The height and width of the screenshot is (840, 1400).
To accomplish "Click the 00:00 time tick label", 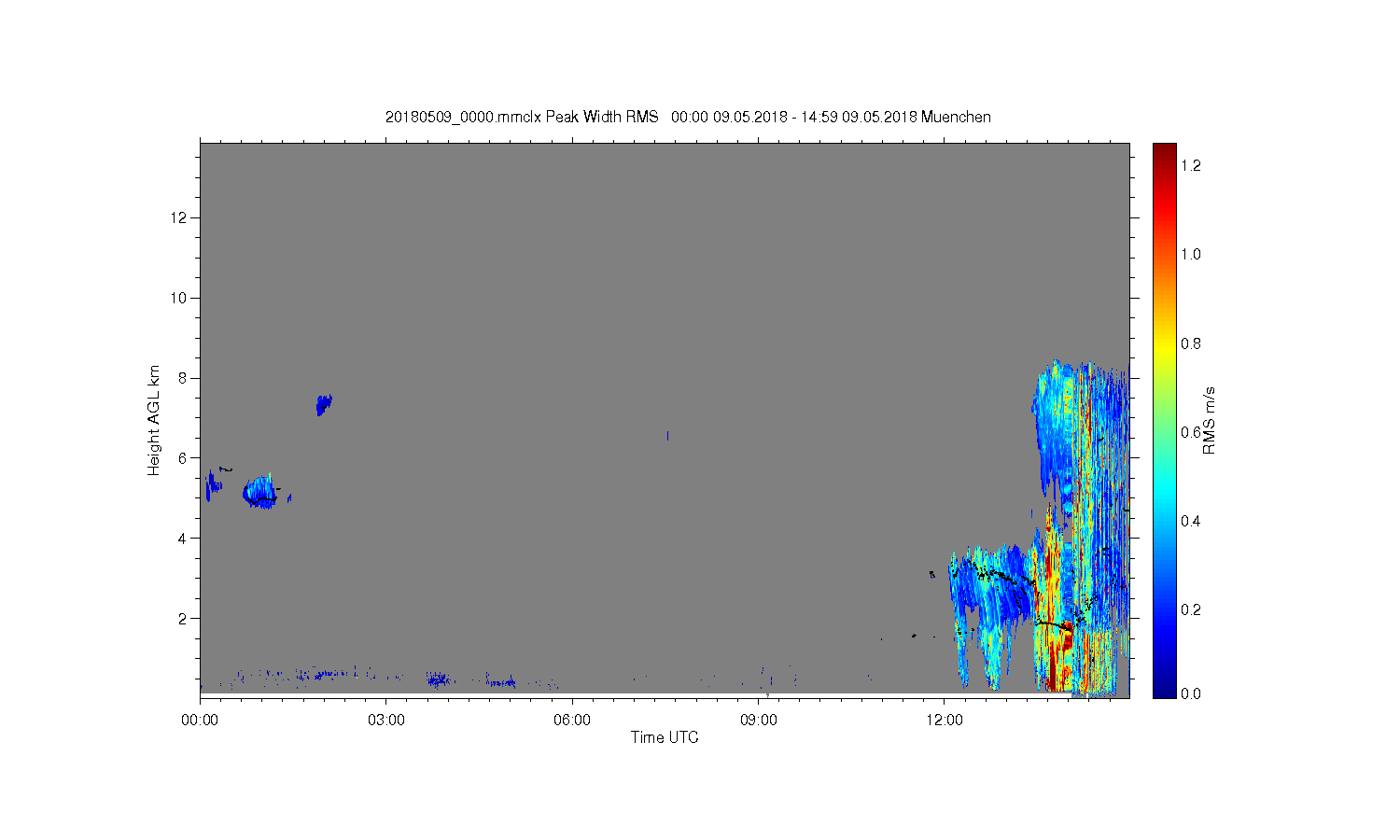I will [200, 721].
